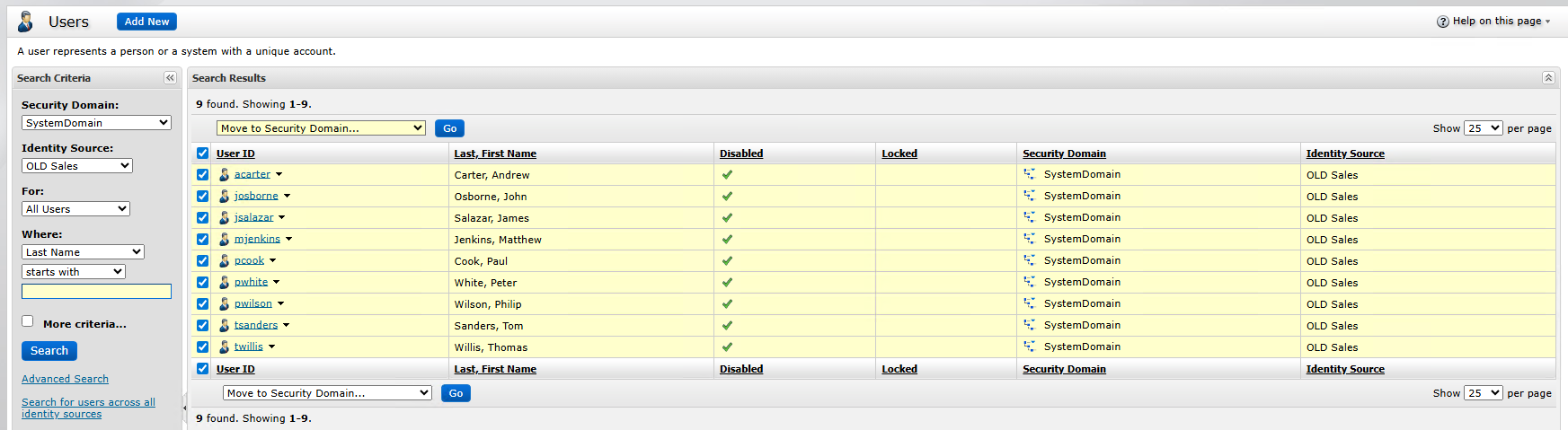
Task: Click the user icon next to mjenkins
Action: pos(225,239)
